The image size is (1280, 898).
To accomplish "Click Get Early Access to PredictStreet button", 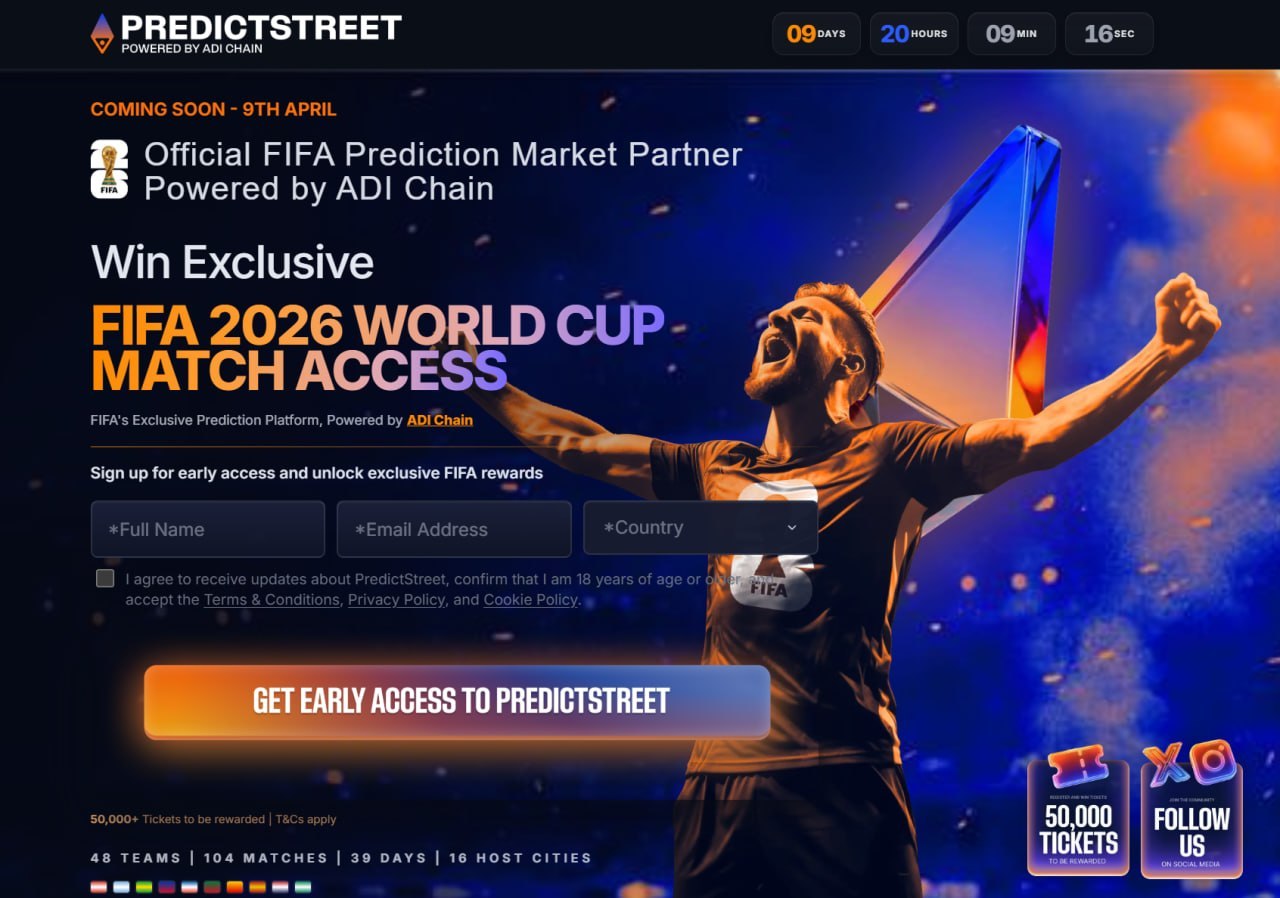I will (457, 701).
